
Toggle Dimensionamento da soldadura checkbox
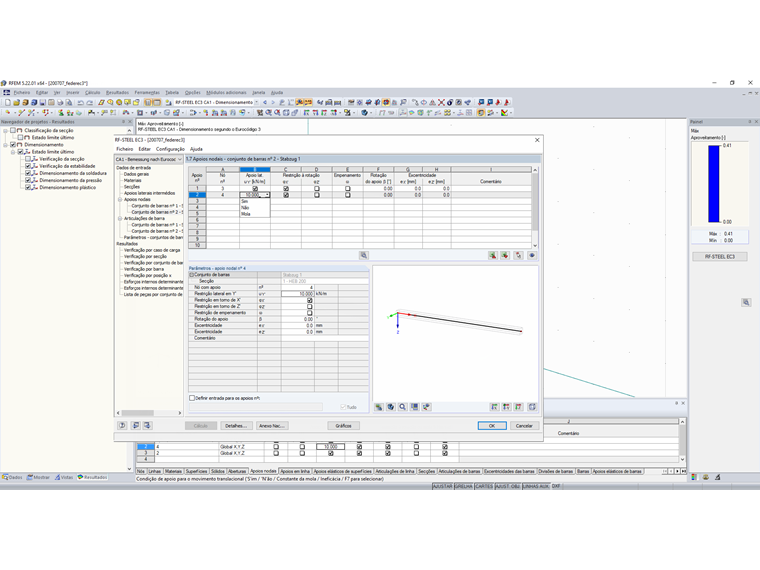click(x=28, y=173)
